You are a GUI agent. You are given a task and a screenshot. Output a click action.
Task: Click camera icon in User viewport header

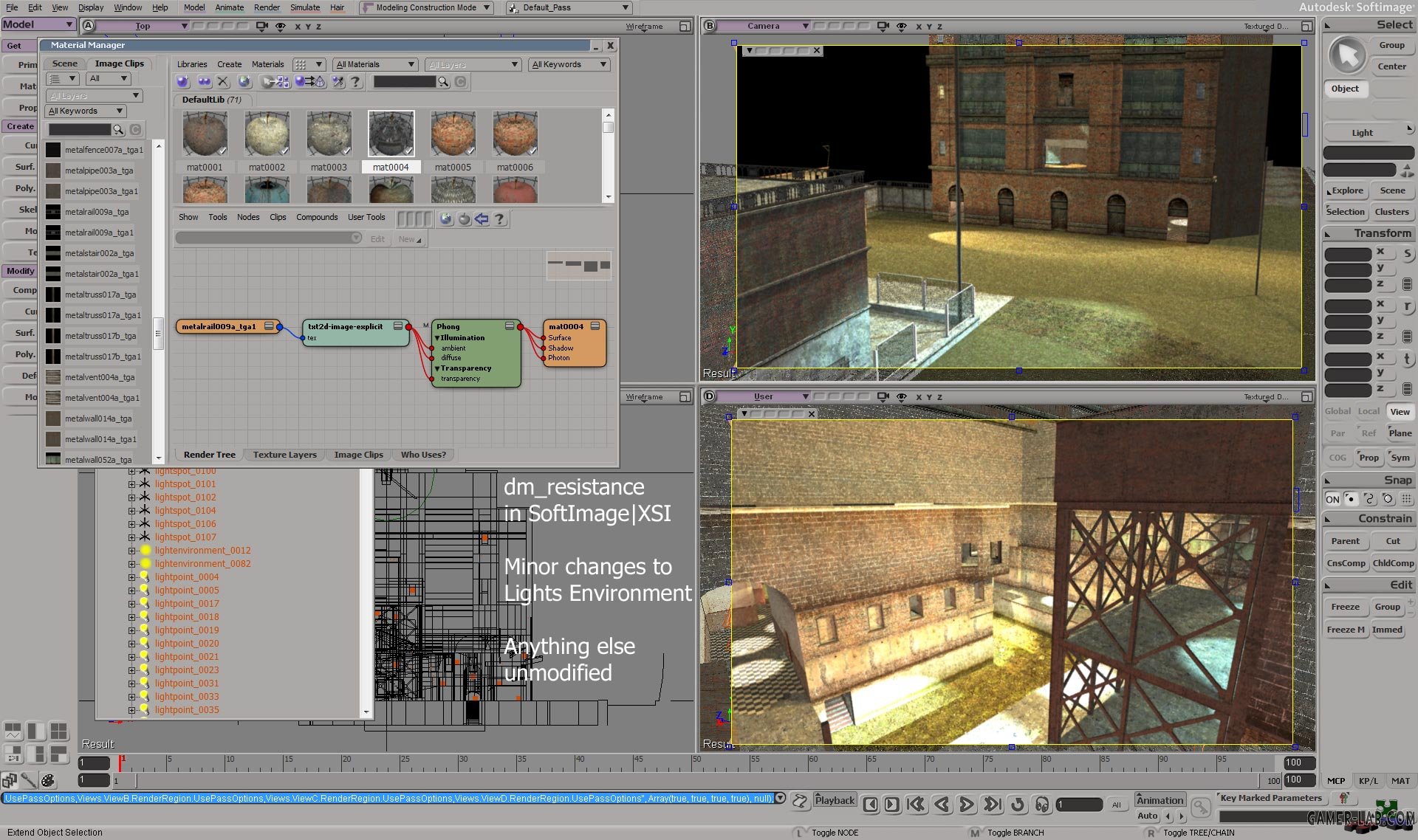coord(883,396)
